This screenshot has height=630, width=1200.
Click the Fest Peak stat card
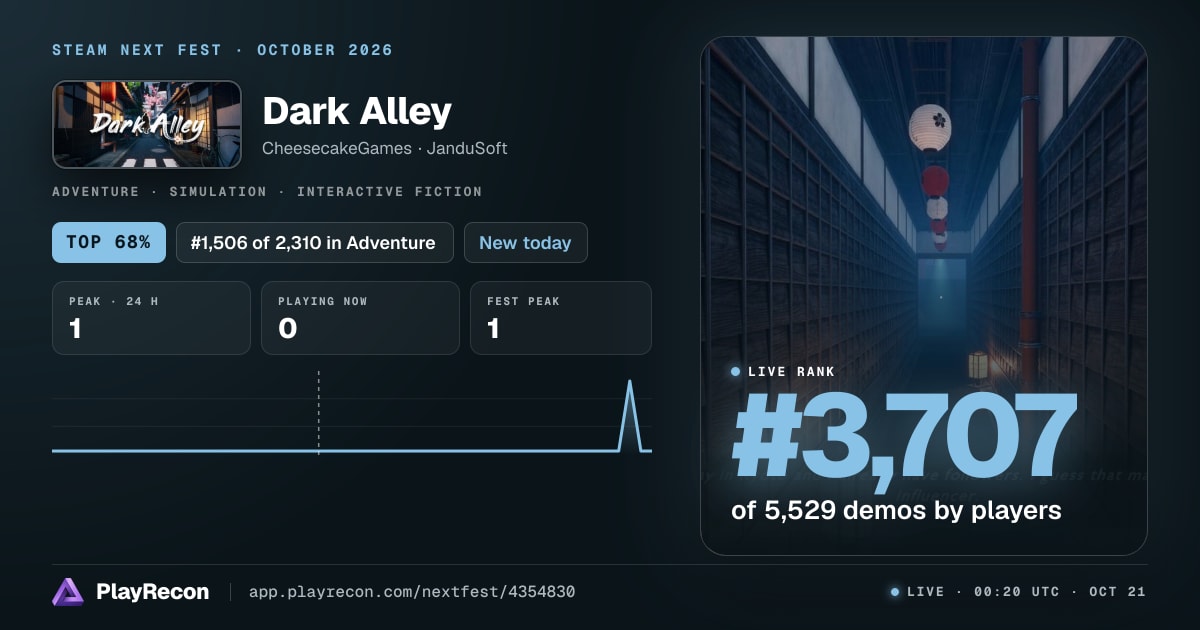tap(561, 318)
